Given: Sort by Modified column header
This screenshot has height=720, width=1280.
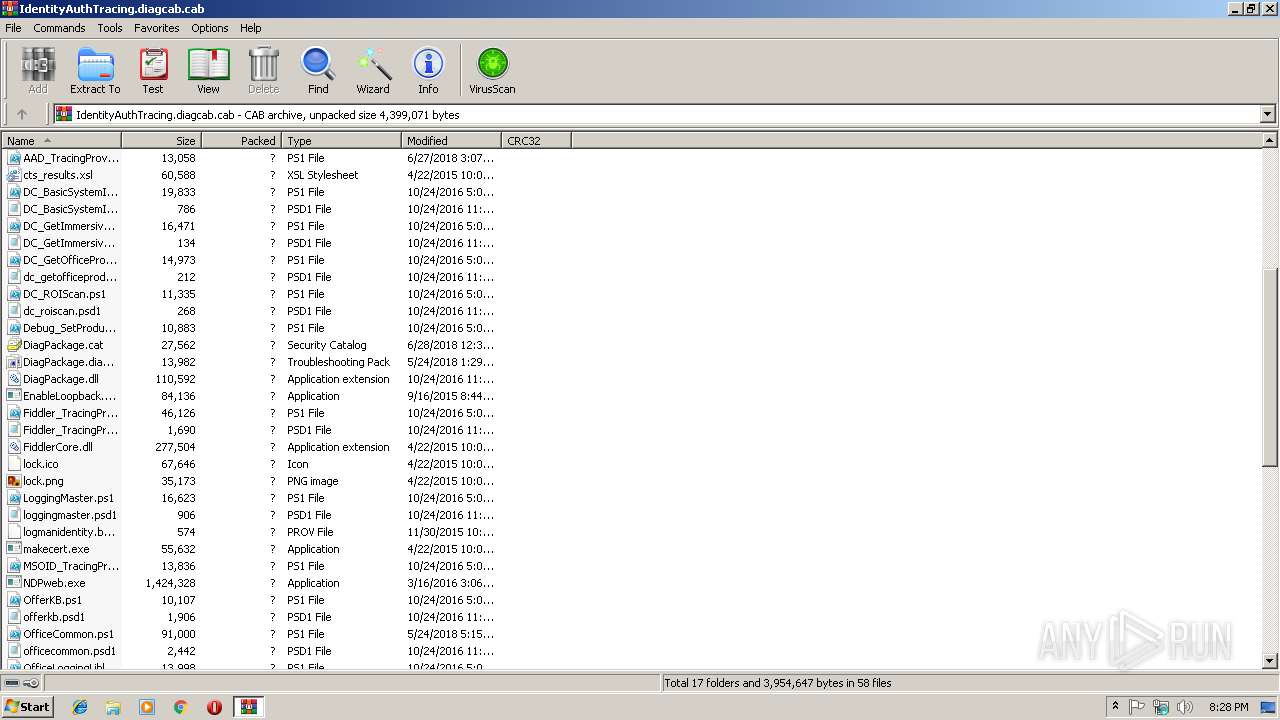Looking at the screenshot, I should [451, 141].
